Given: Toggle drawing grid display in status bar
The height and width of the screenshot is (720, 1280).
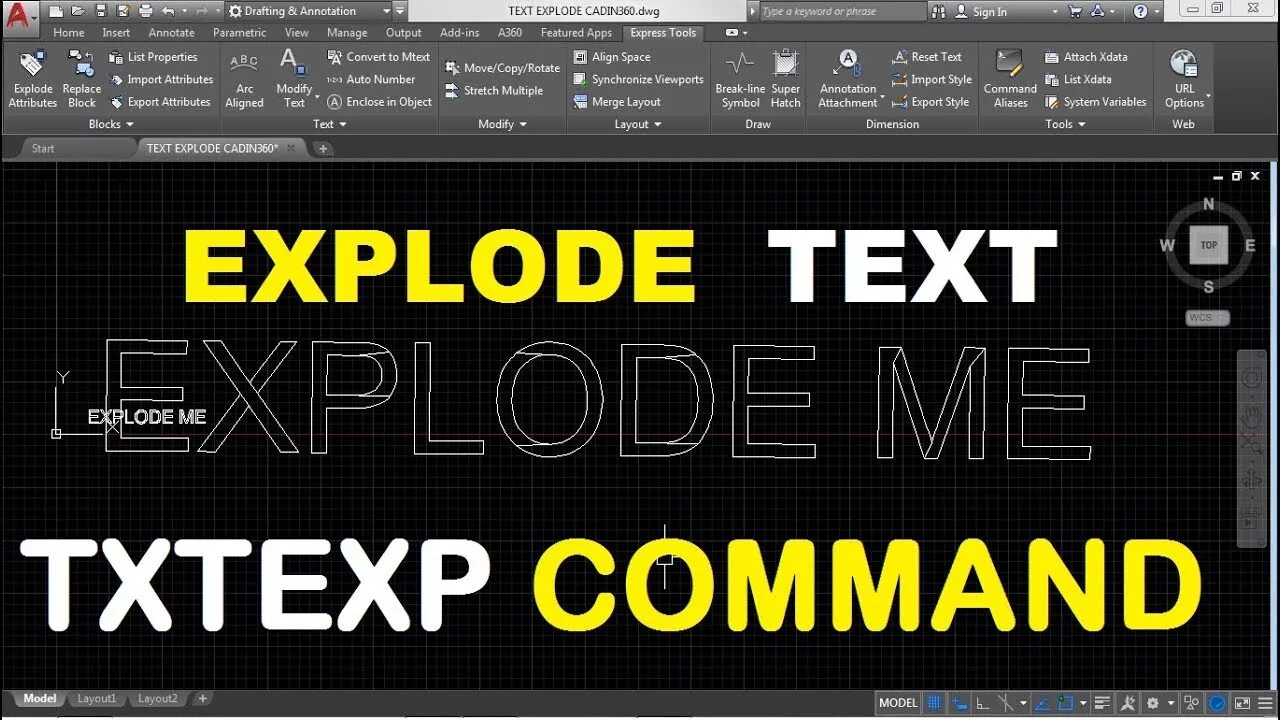Looking at the screenshot, I should click(x=935, y=703).
